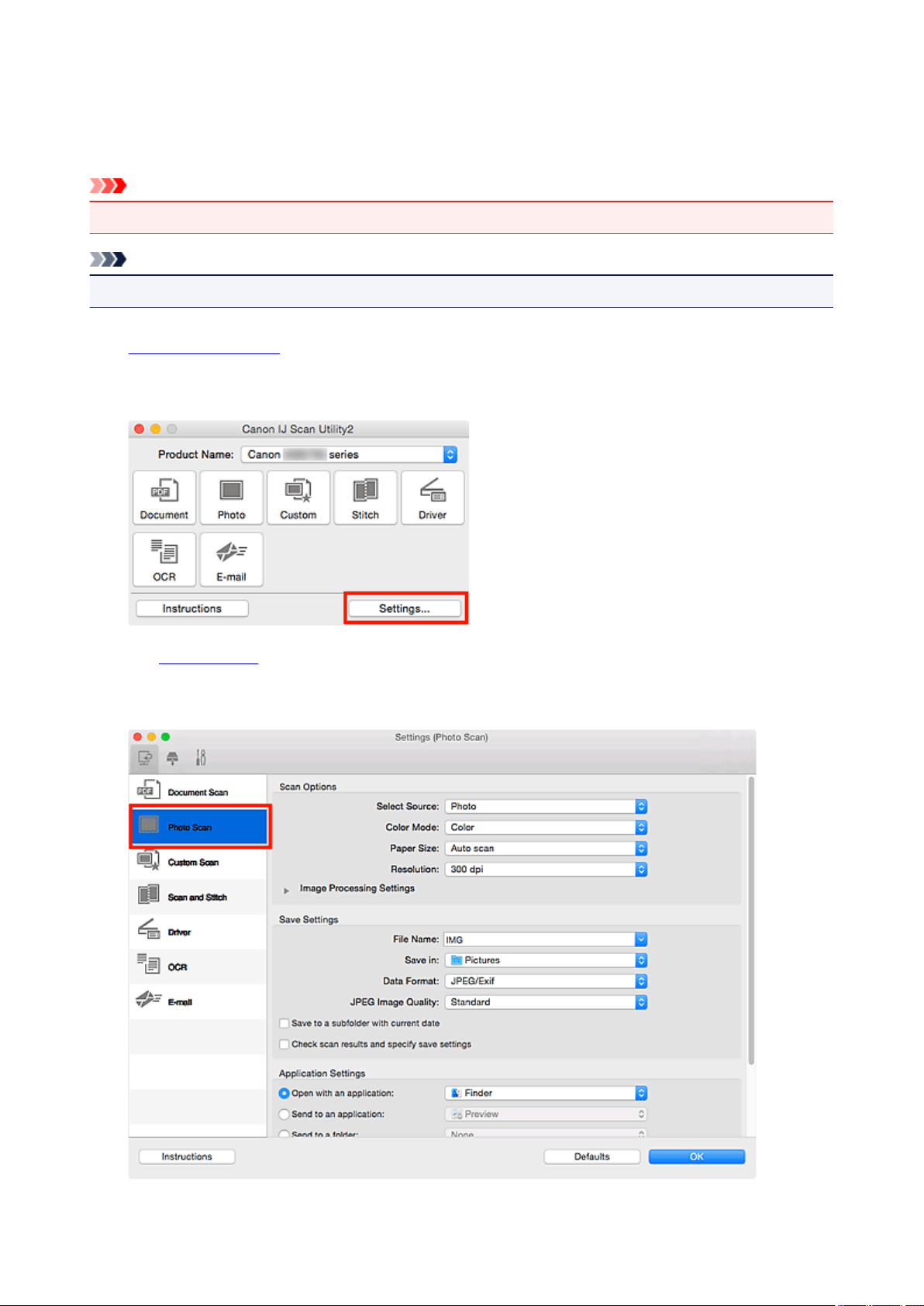Click the Defaults button

click(x=592, y=1156)
